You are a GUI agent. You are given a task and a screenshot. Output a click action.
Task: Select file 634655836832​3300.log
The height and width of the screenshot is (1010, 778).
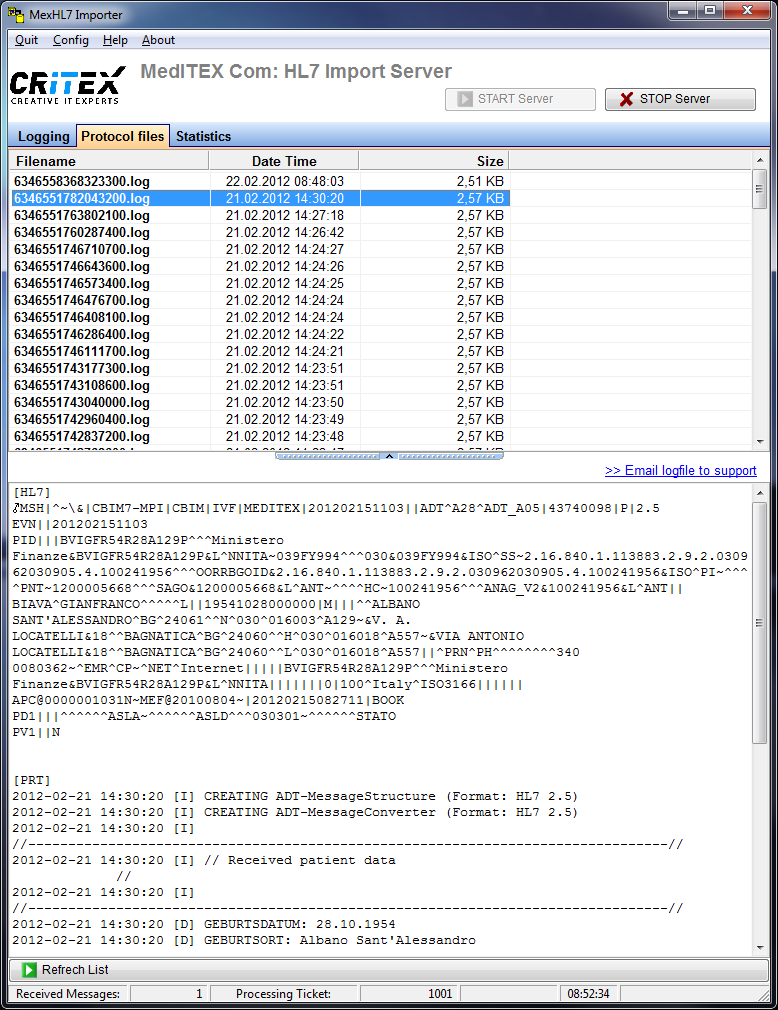(82, 182)
